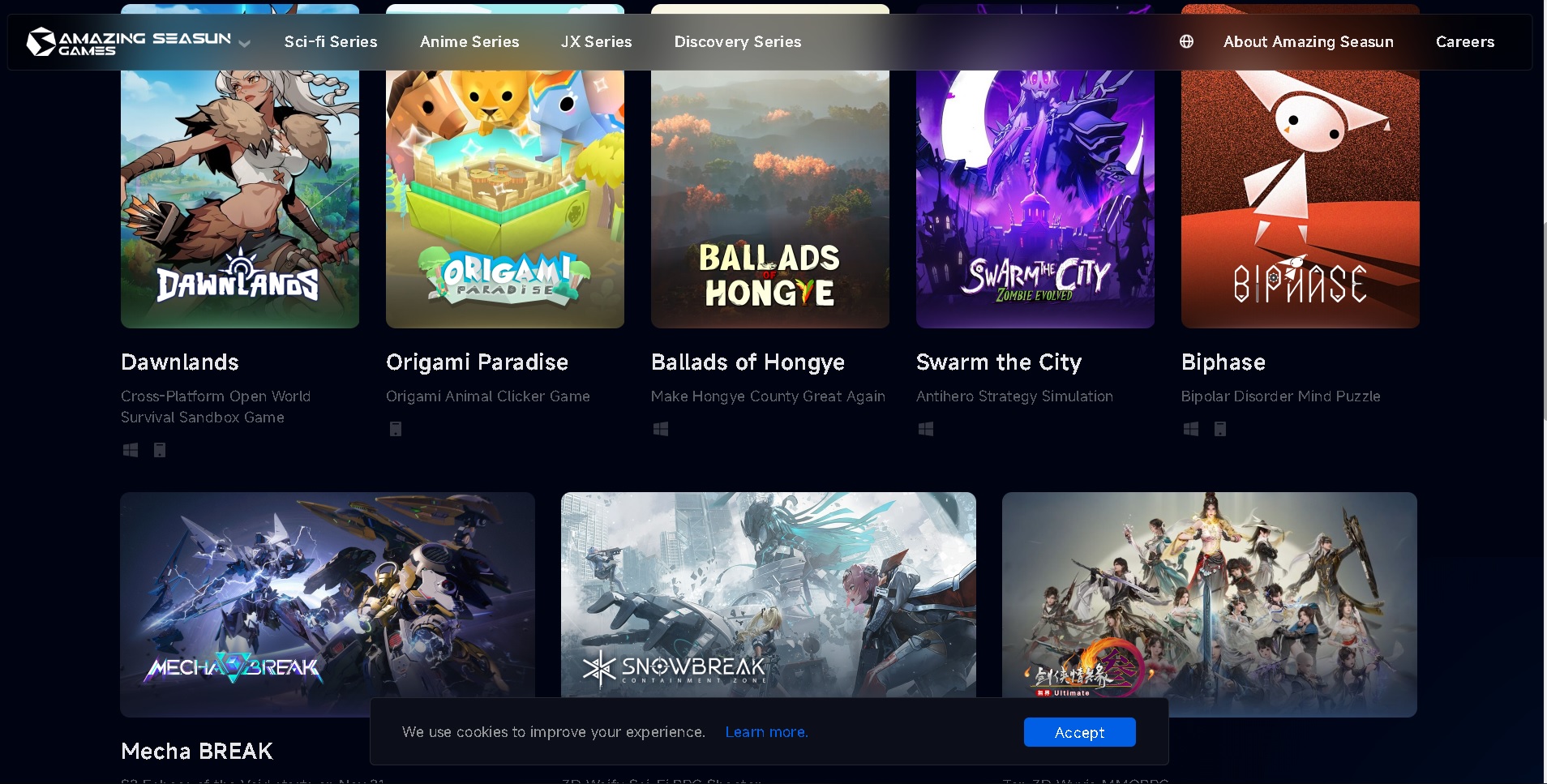This screenshot has height=784, width=1547.
Task: Open the Anime Series menu
Action: click(x=469, y=41)
